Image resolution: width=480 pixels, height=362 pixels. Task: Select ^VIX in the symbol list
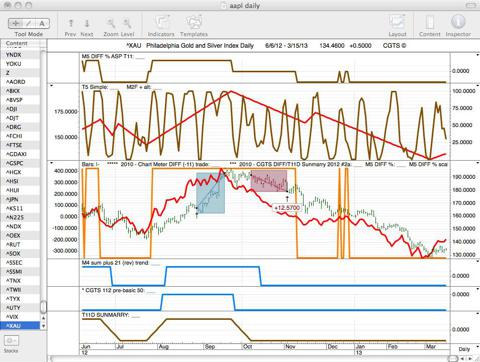tap(20, 317)
